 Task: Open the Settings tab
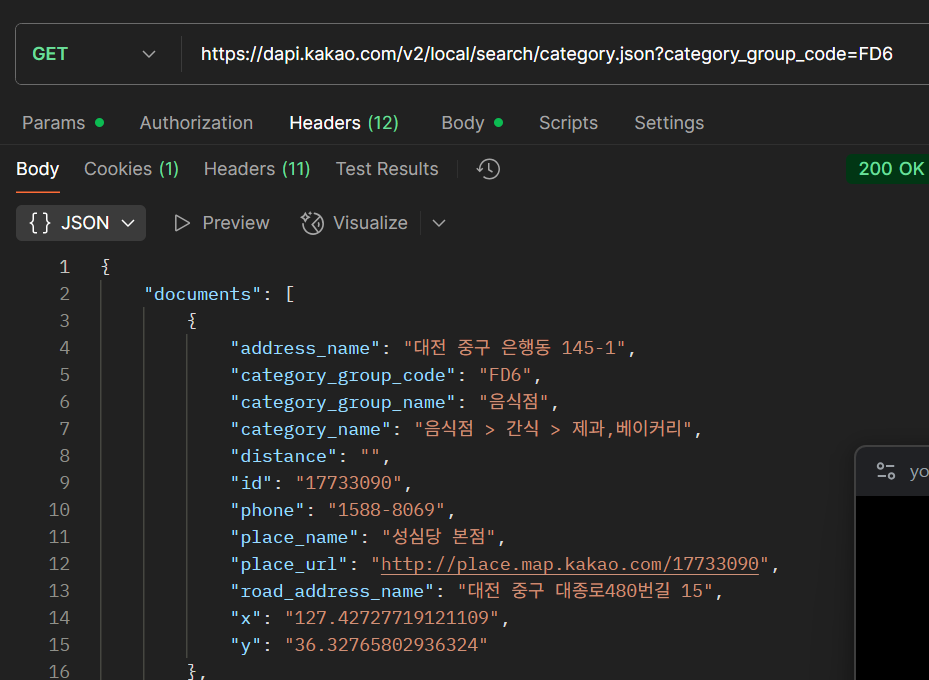coord(669,123)
